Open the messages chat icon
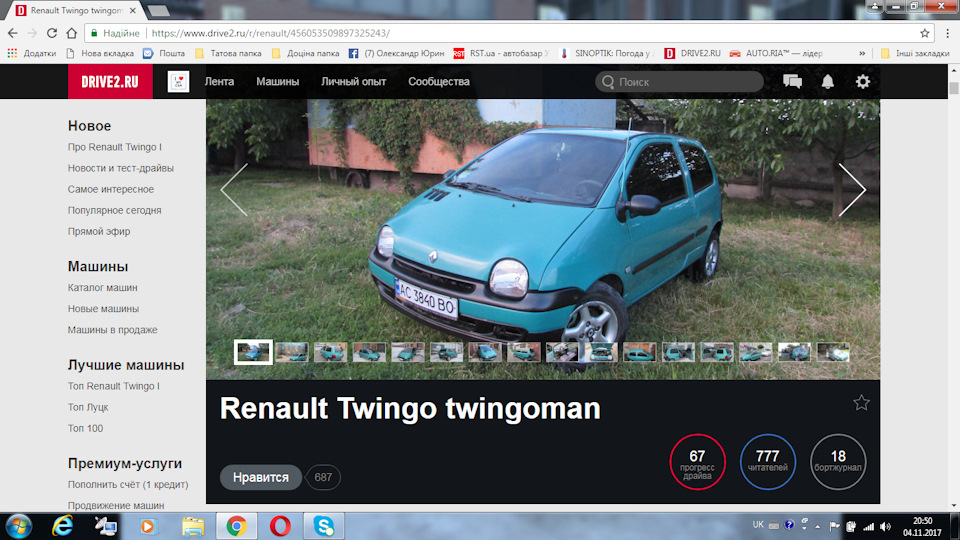This screenshot has height=540, width=960. 792,81
